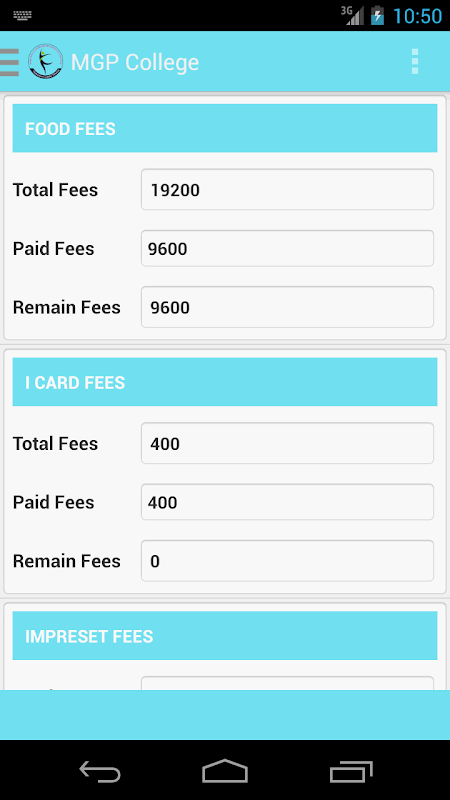The image size is (450, 800).
Task: Tap the IMPRESET FEES section header
Action: (x=225, y=635)
